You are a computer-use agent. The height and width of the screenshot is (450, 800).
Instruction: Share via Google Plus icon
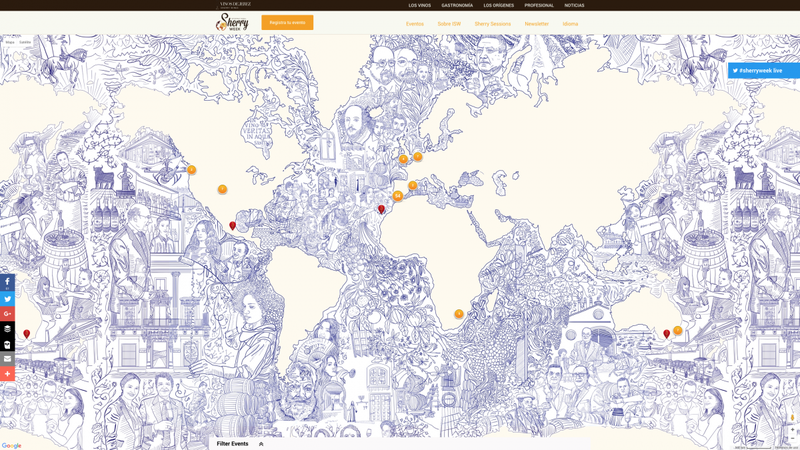pos(7,314)
